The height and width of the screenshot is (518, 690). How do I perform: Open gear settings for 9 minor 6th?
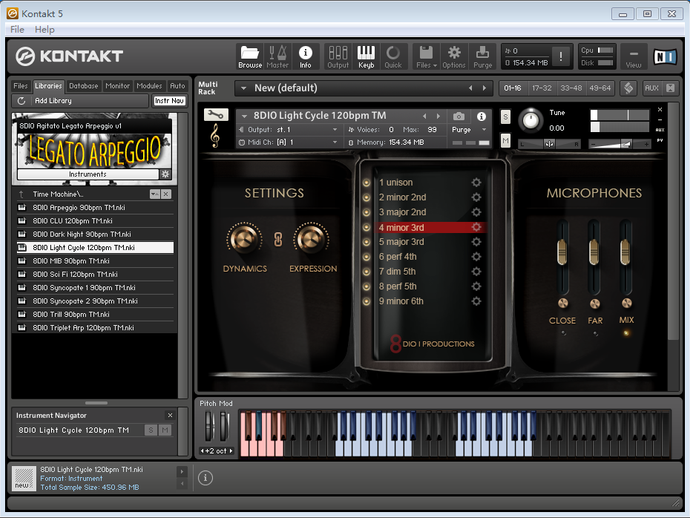(476, 301)
